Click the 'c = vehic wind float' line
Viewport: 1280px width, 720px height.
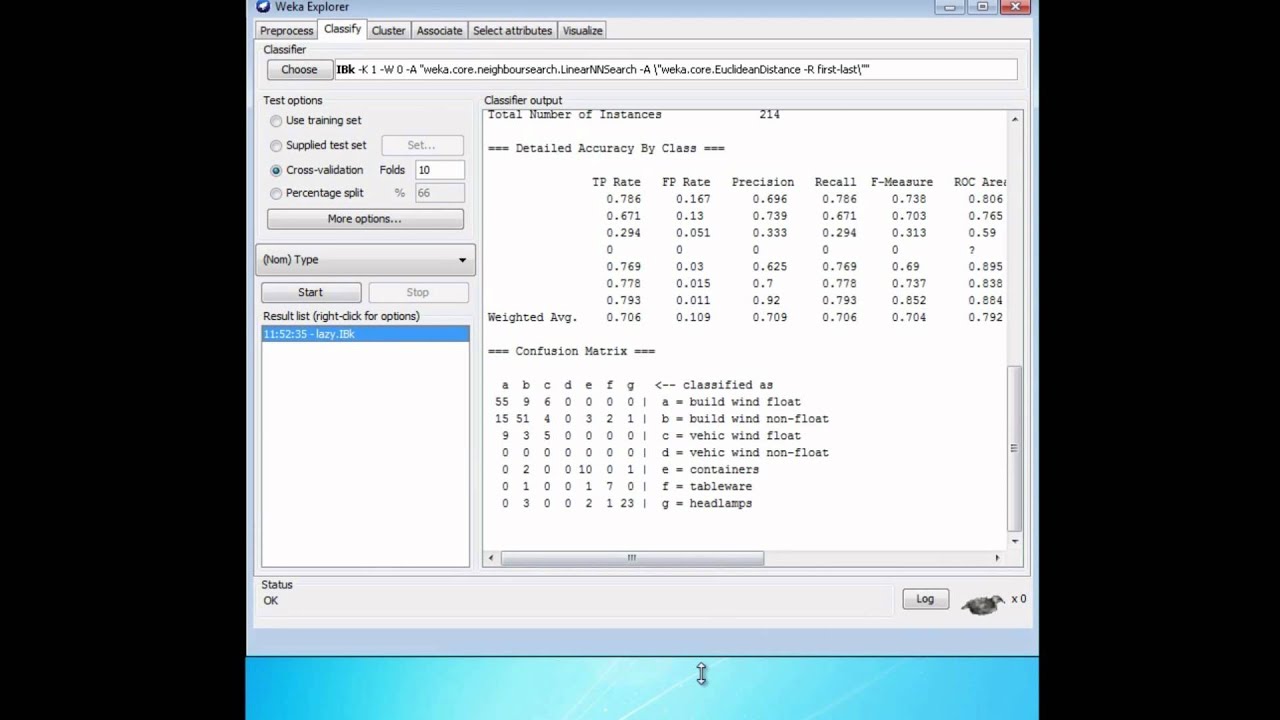[x=731, y=436]
